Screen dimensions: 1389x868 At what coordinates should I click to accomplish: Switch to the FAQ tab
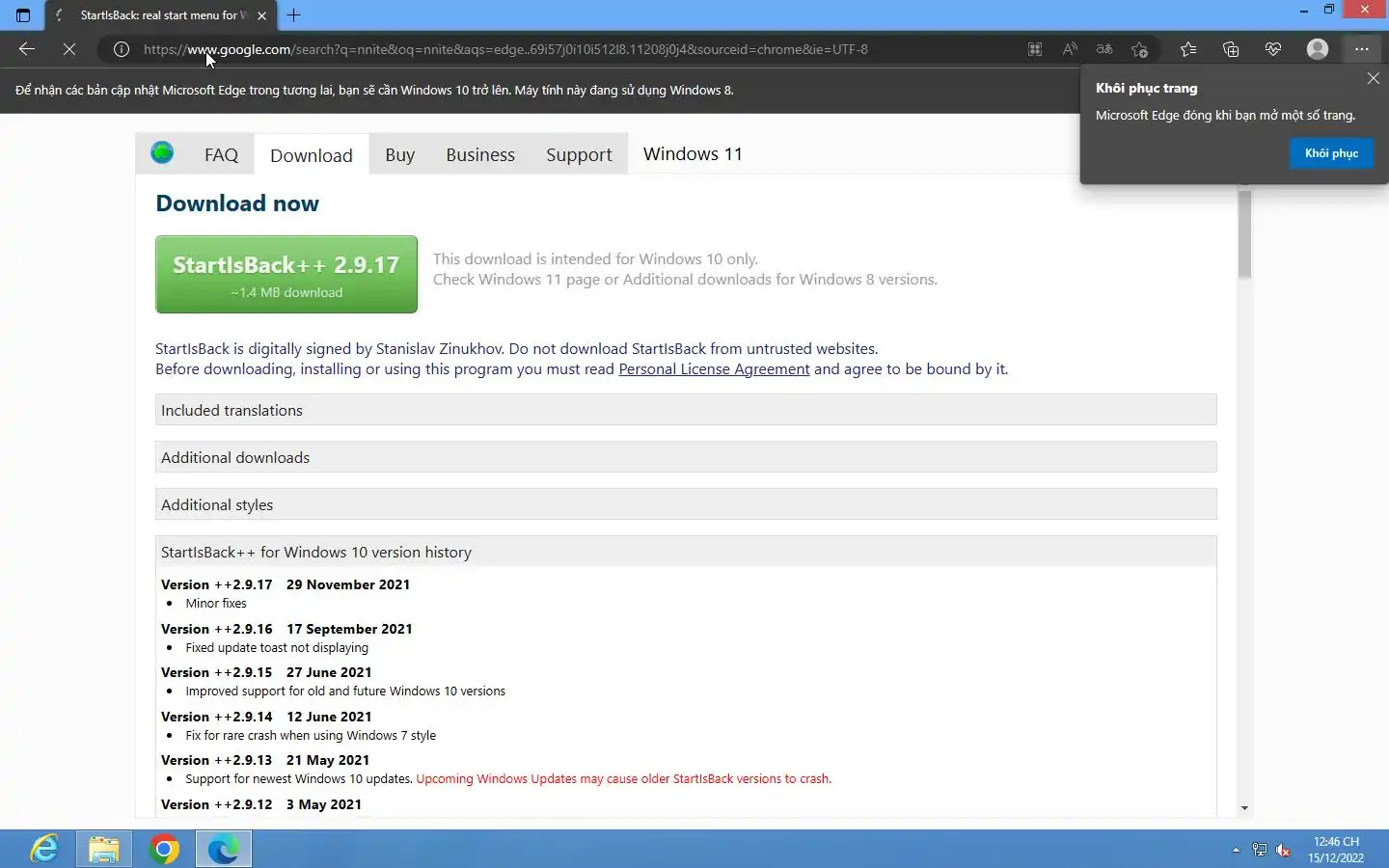tap(221, 154)
